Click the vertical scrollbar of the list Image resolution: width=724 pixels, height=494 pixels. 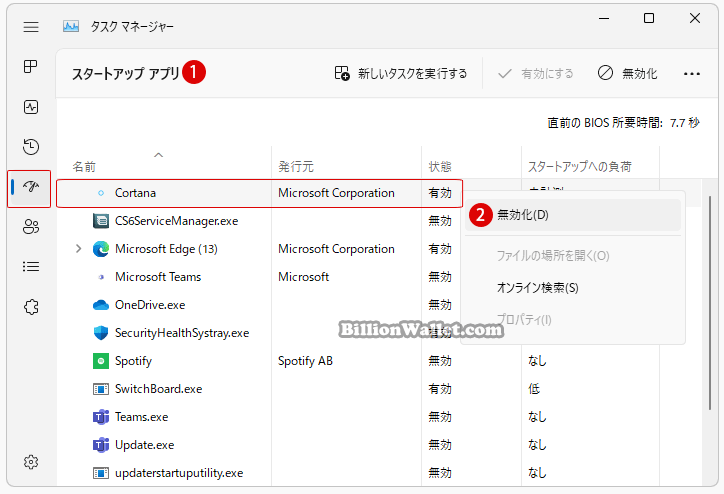click(710, 302)
